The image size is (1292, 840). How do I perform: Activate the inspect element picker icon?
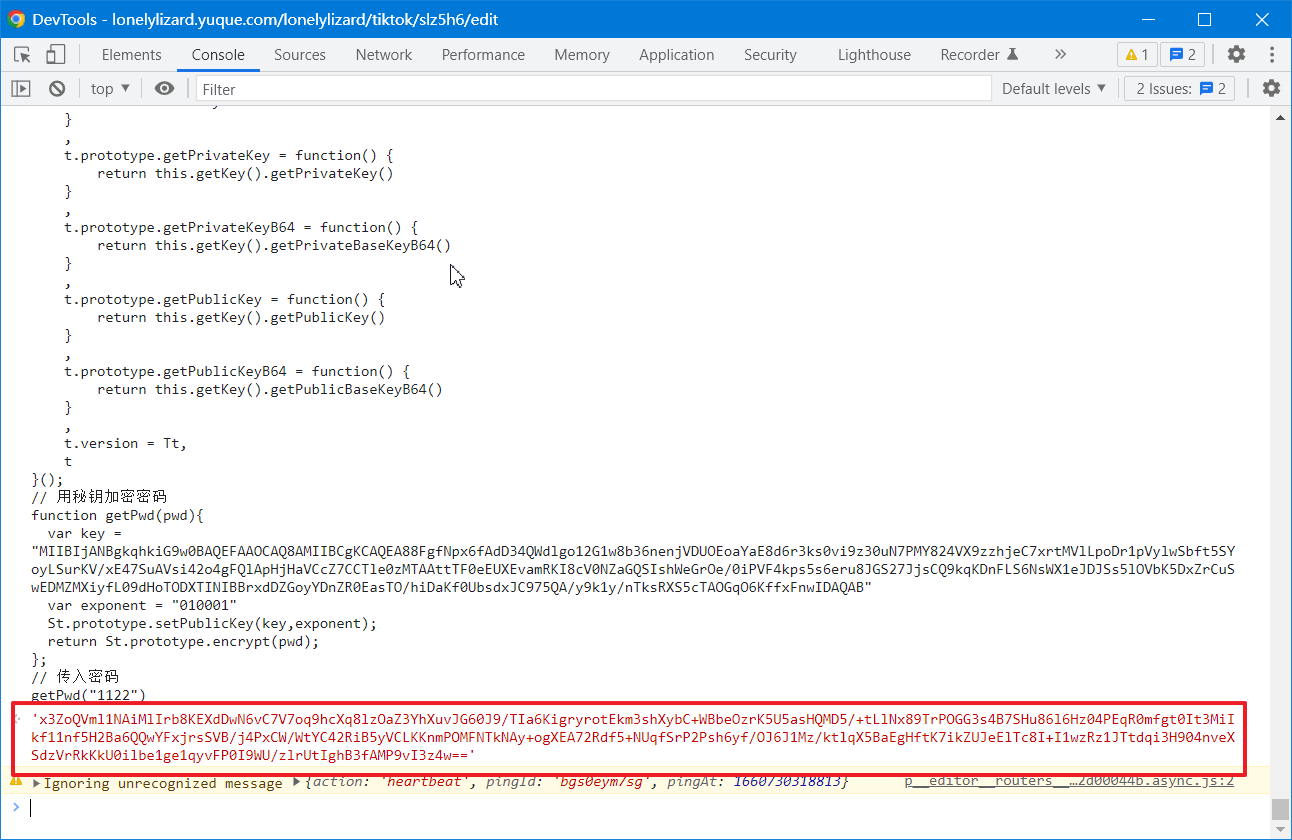22,54
